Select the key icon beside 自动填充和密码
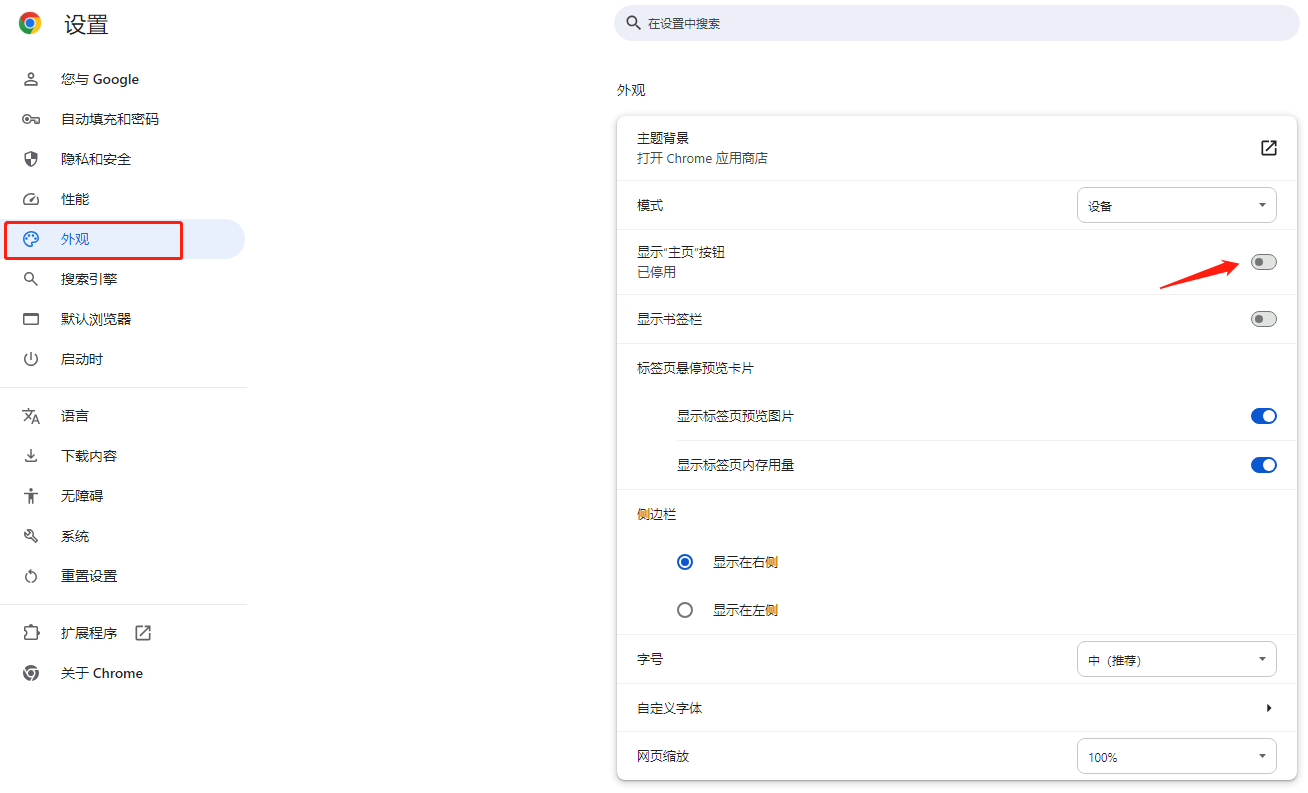The width and height of the screenshot is (1308, 793). click(x=32, y=118)
